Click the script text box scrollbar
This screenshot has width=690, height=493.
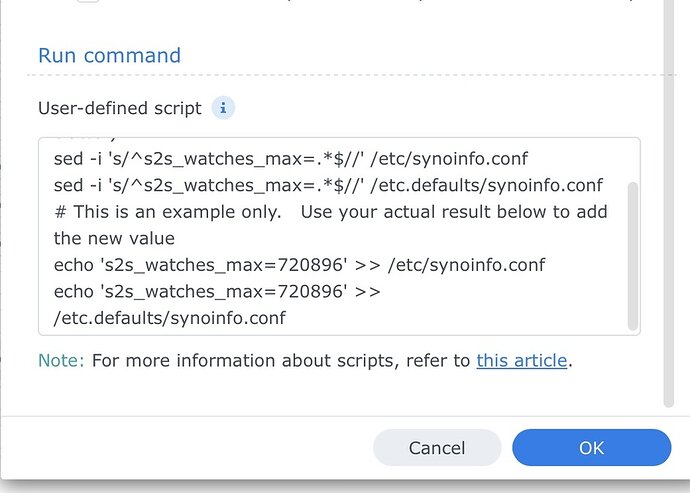pos(631,255)
